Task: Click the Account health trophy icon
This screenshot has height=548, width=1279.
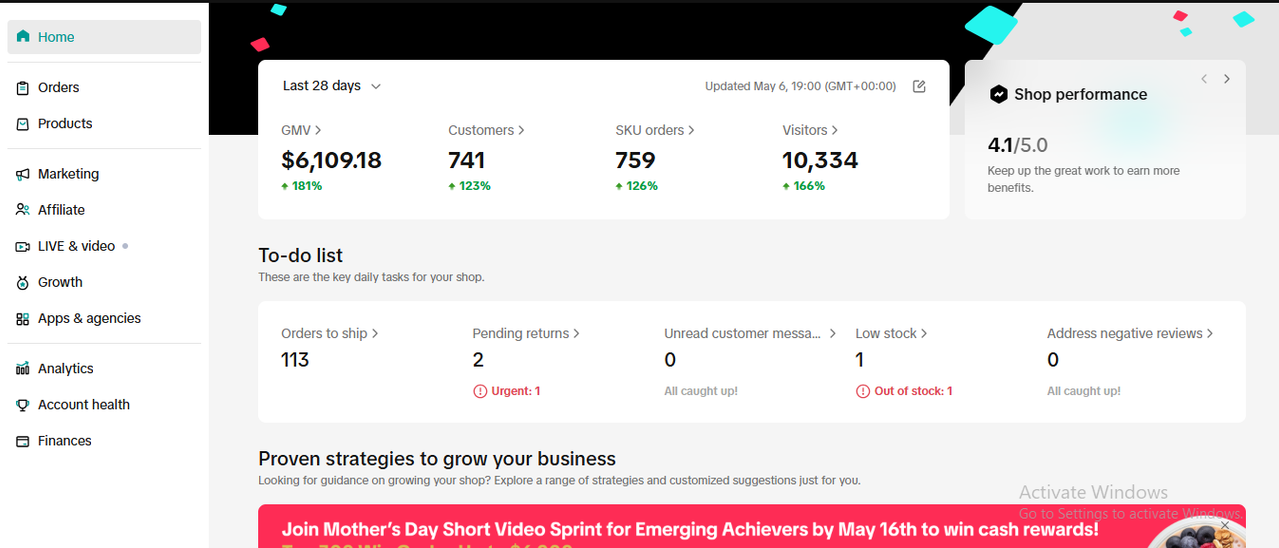Action: coord(22,405)
